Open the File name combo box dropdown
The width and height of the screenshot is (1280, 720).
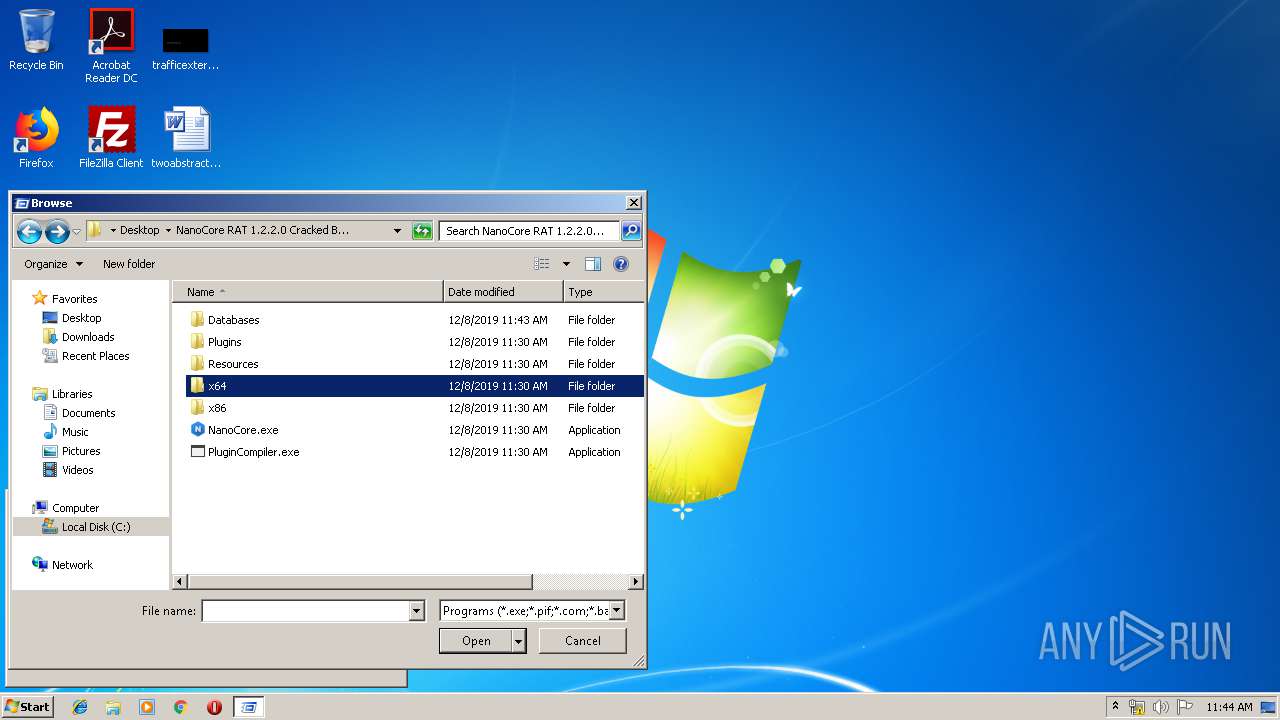point(417,611)
